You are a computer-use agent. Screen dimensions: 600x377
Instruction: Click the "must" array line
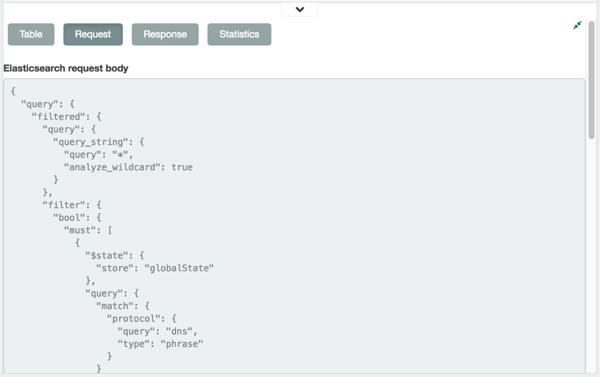click(x=88, y=230)
